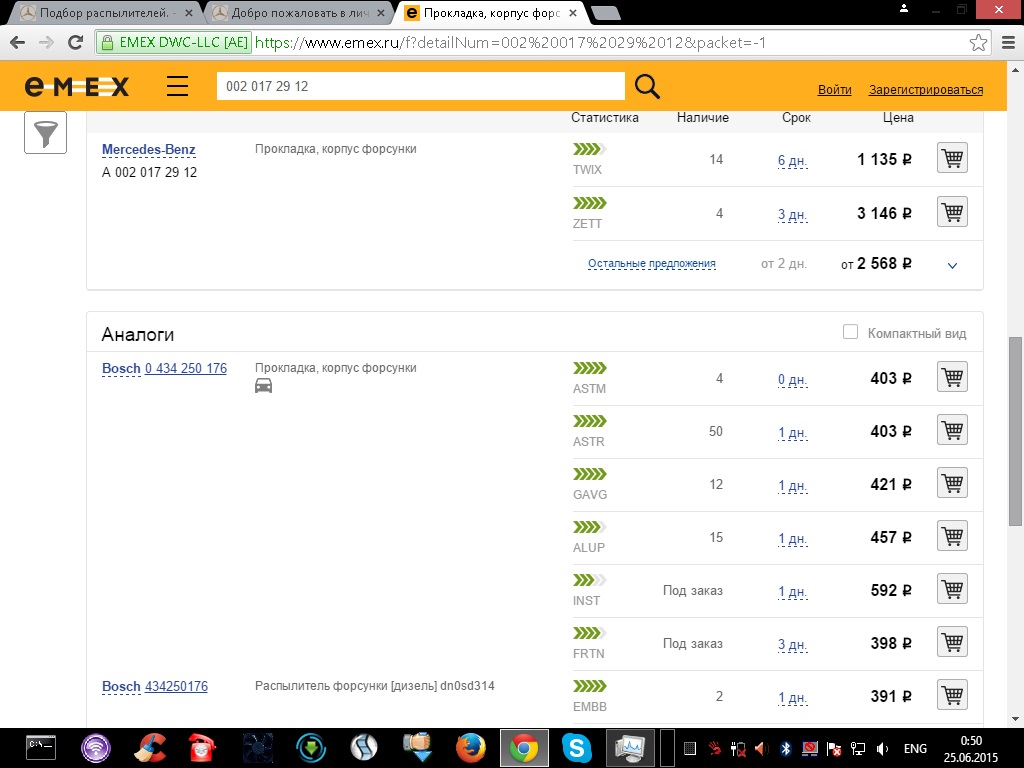Add INST 592 ₽ offer to cart
This screenshot has width=1024, height=768.
952,588
